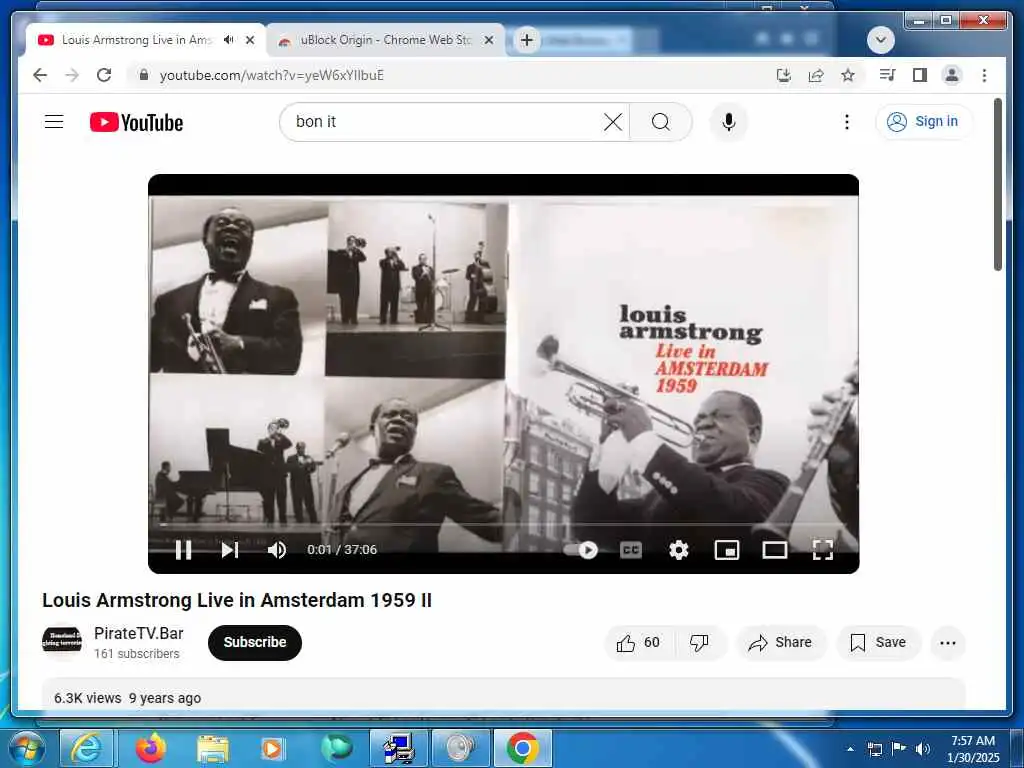Share this page from address bar
The height and width of the screenshot is (768, 1024).
point(816,75)
